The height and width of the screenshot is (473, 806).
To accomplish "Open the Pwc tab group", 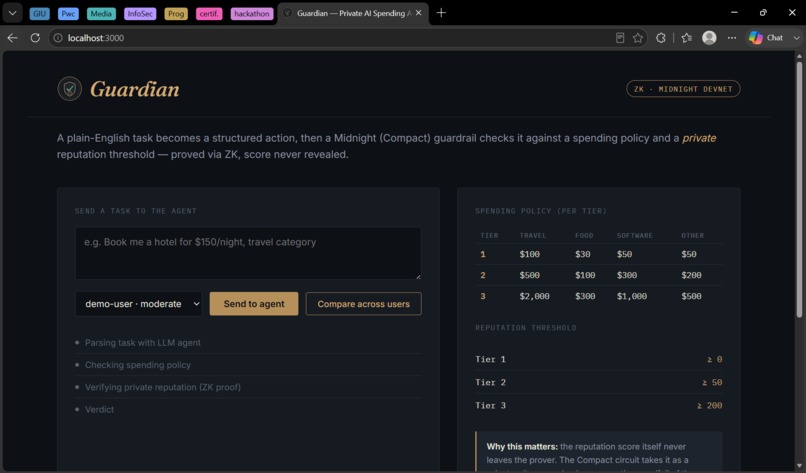I will tap(68, 13).
